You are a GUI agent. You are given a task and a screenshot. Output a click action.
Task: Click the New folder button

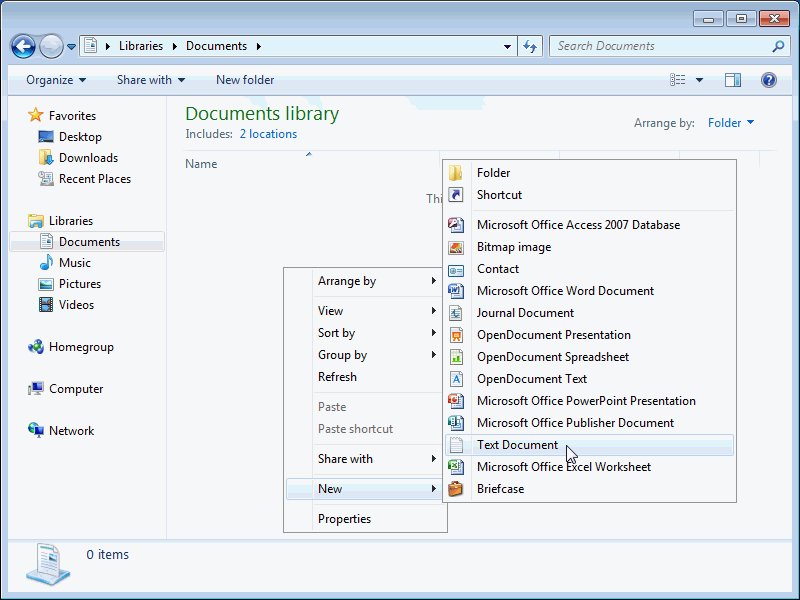(x=245, y=80)
